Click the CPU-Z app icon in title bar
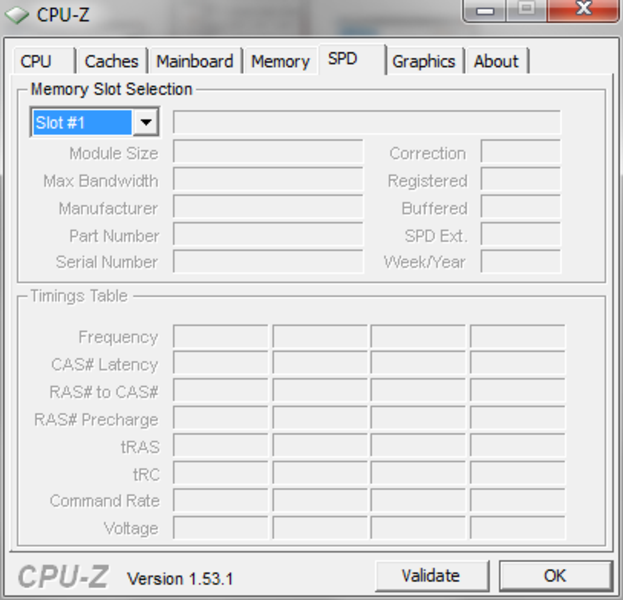This screenshot has width=623, height=600. pyautogui.click(x=17, y=15)
